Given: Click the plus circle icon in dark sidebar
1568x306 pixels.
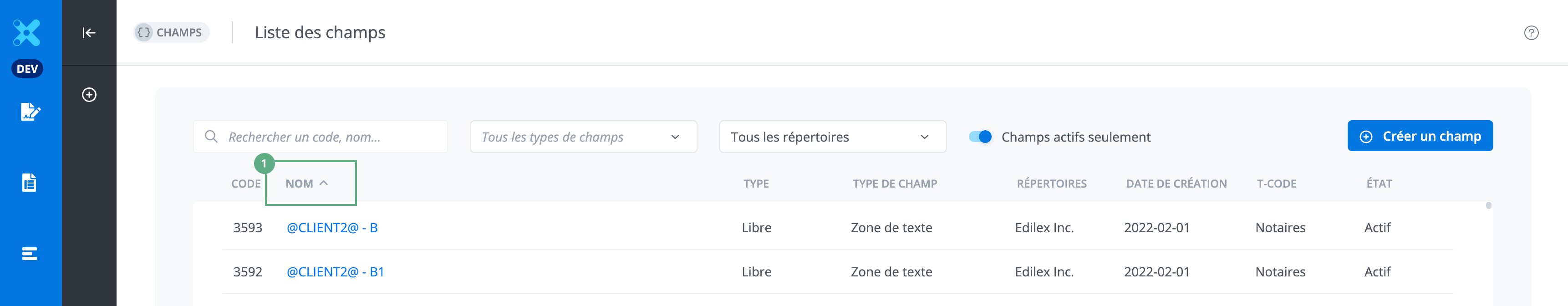Looking at the screenshot, I should [89, 95].
